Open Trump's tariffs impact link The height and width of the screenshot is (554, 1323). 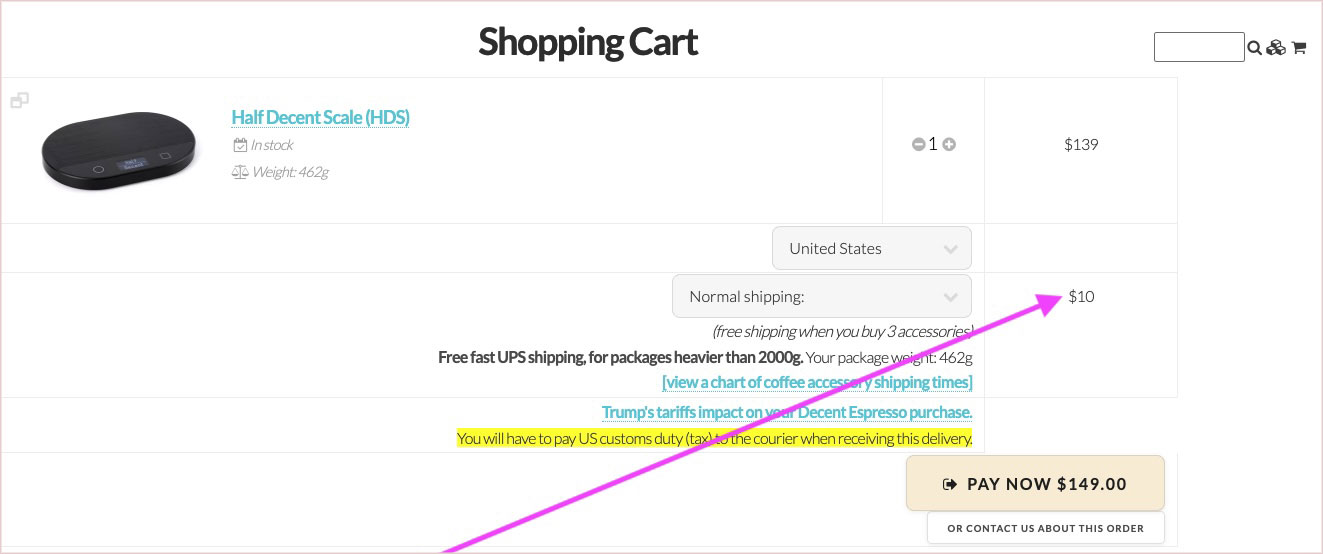(x=786, y=412)
